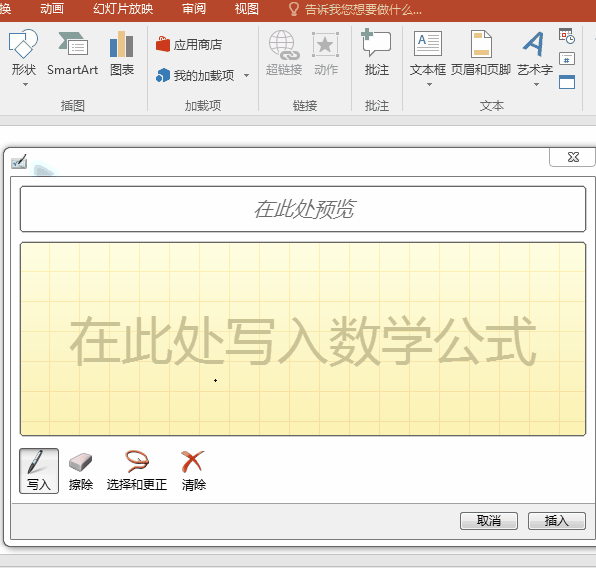The height and width of the screenshot is (568, 596).
Task: Insert a SmartArt graphic
Action: [x=73, y=54]
